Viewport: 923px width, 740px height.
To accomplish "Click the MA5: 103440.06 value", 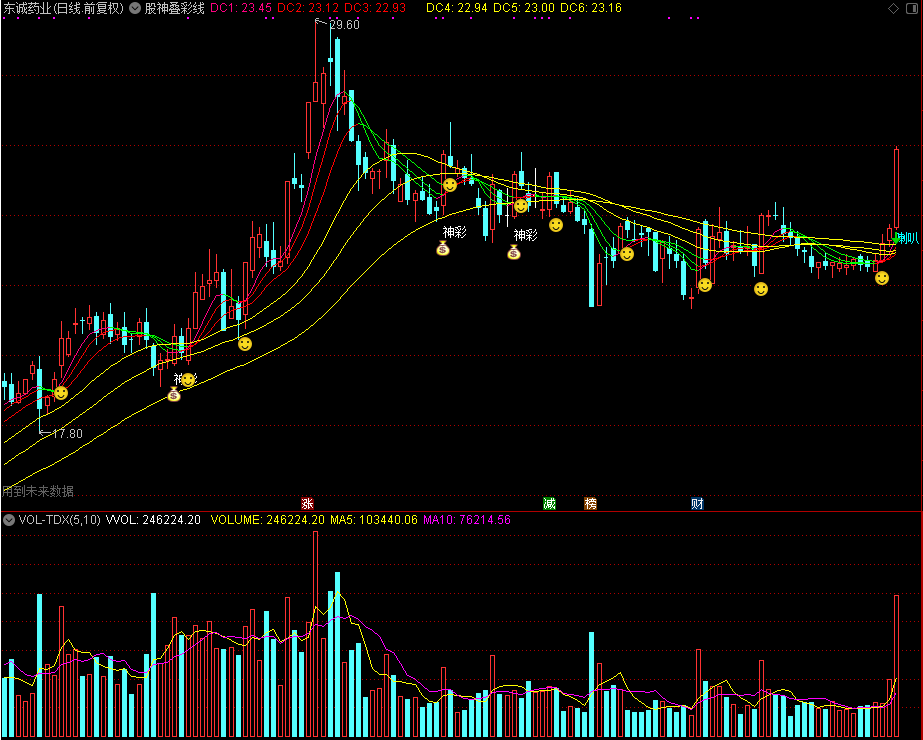I will [374, 520].
